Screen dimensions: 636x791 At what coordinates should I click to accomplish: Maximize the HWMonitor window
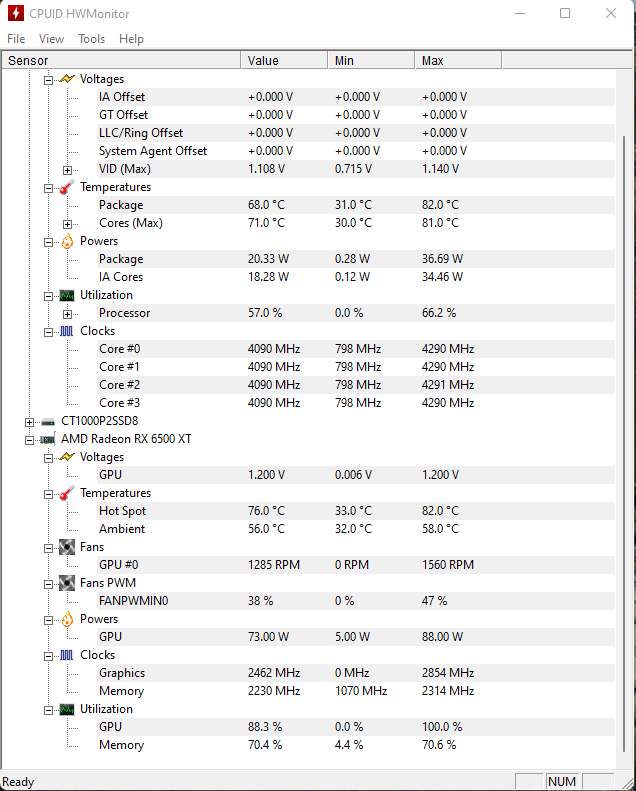(565, 13)
